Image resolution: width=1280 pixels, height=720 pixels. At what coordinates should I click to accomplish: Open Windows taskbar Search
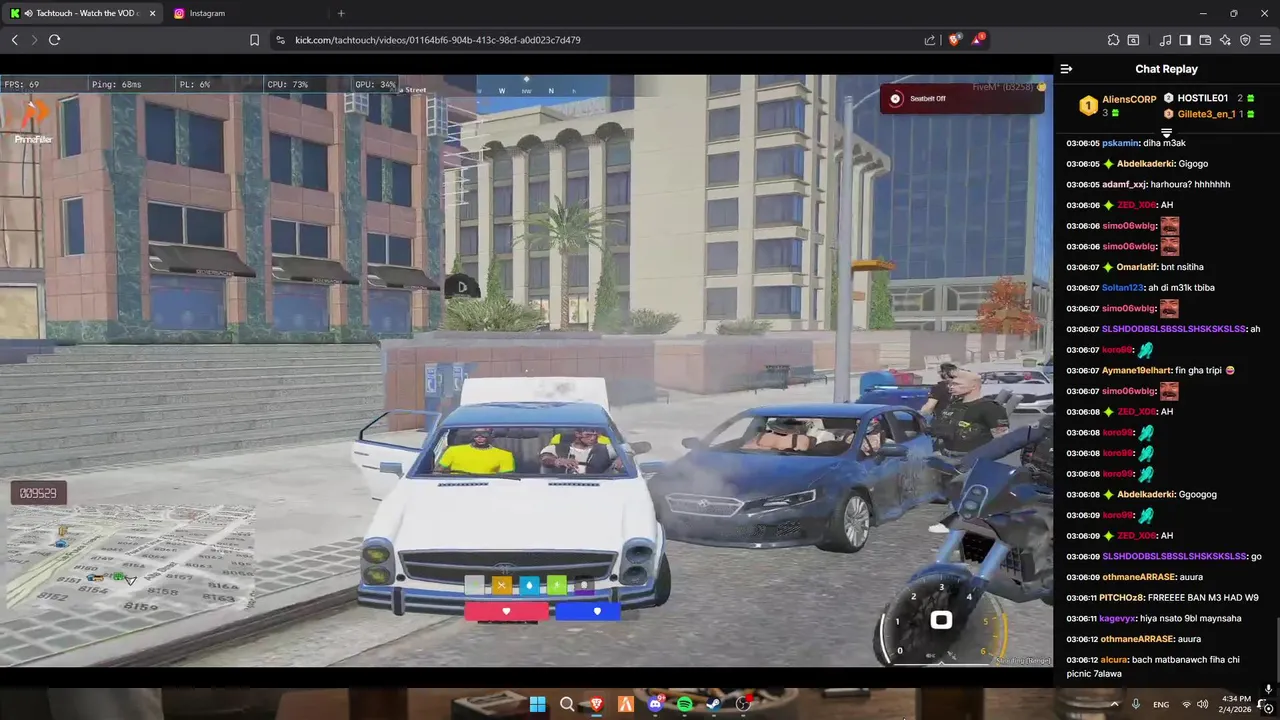coord(567,704)
